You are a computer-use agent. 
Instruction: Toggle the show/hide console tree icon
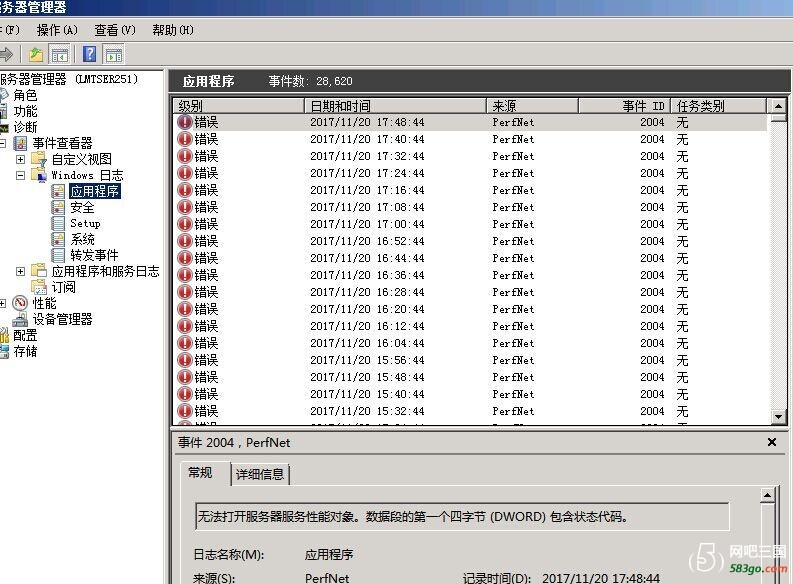(60, 55)
